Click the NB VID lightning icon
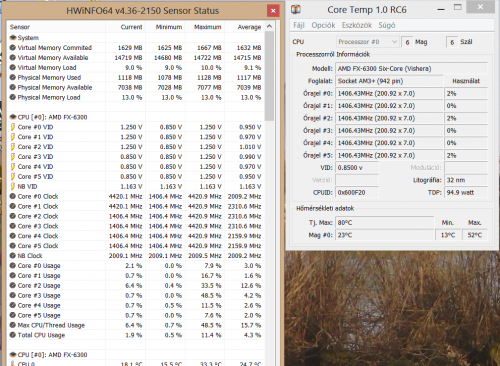The width and height of the screenshot is (500, 366). coord(13,186)
